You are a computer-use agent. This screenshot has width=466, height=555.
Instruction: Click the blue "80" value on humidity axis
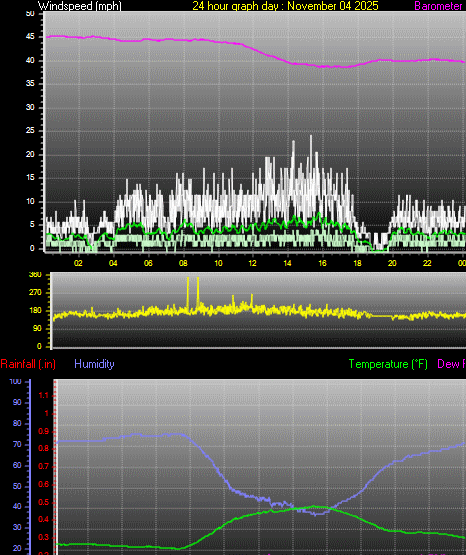17,424
